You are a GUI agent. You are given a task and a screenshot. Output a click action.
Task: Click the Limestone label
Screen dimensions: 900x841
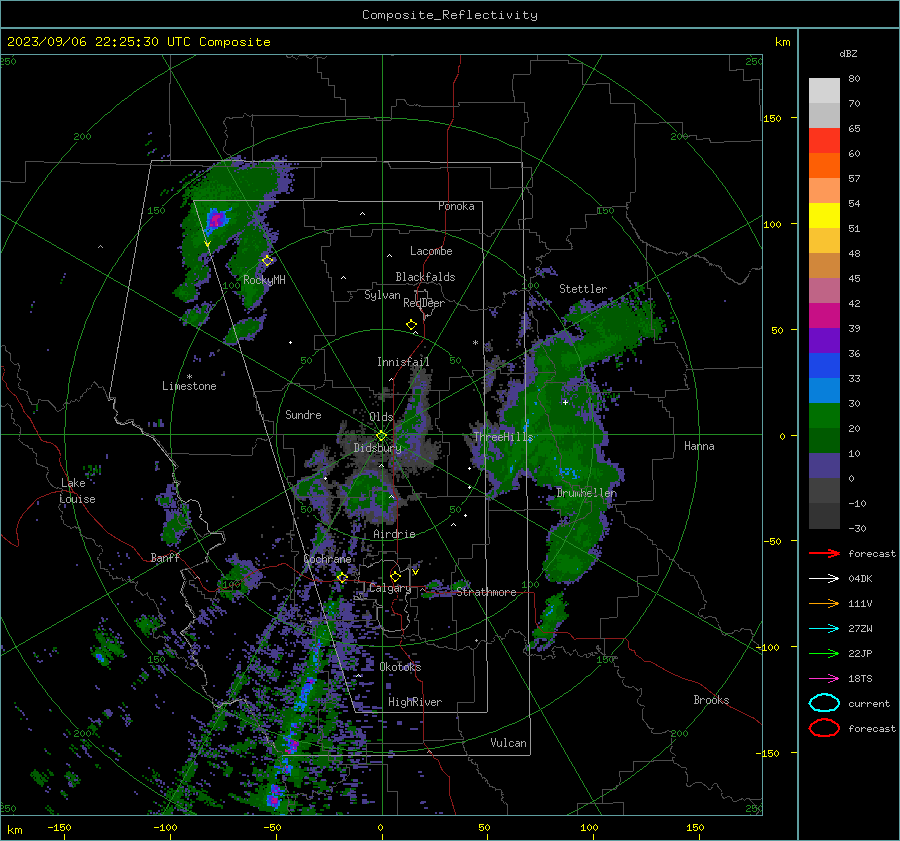tap(189, 386)
